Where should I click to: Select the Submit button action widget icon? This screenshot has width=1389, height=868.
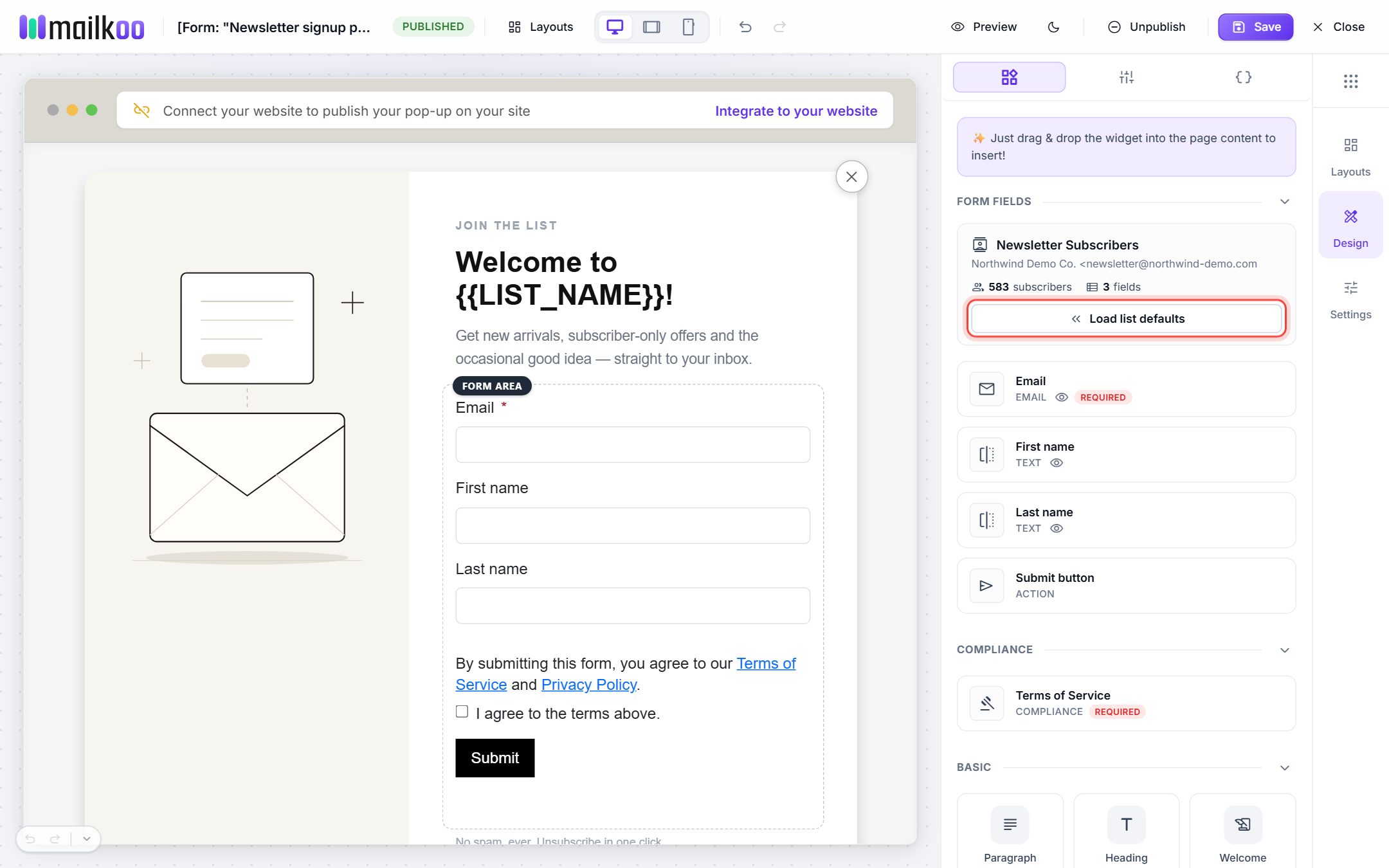click(986, 586)
